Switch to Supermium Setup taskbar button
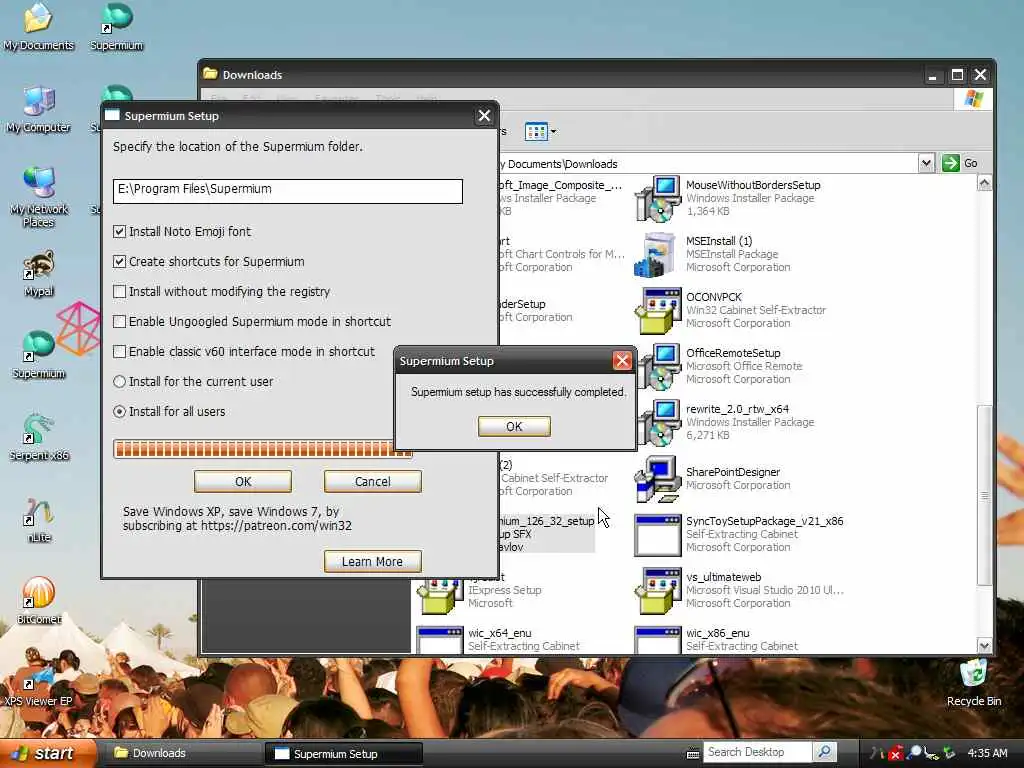The height and width of the screenshot is (768, 1024). coord(343,754)
